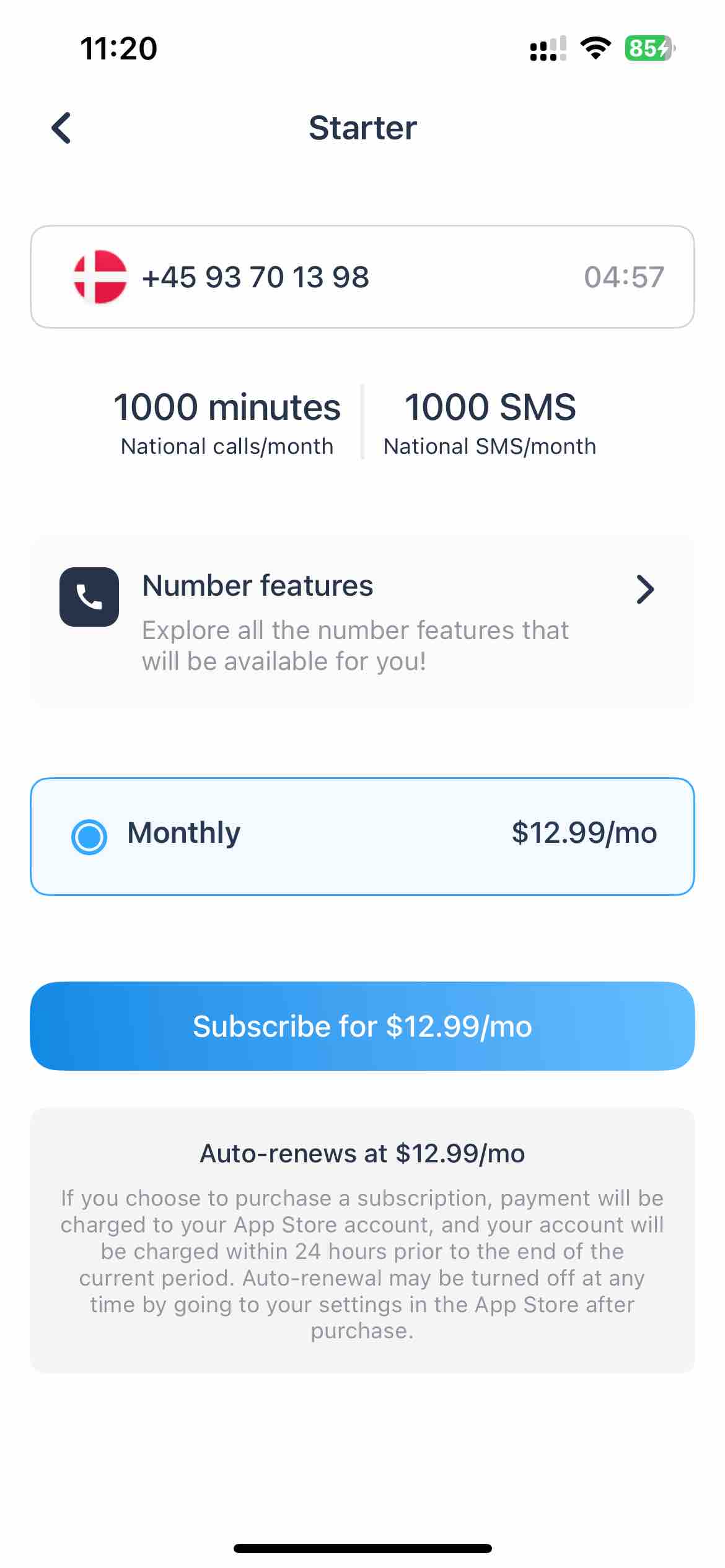Tap the phone number +45 93 70 13 98

[255, 277]
